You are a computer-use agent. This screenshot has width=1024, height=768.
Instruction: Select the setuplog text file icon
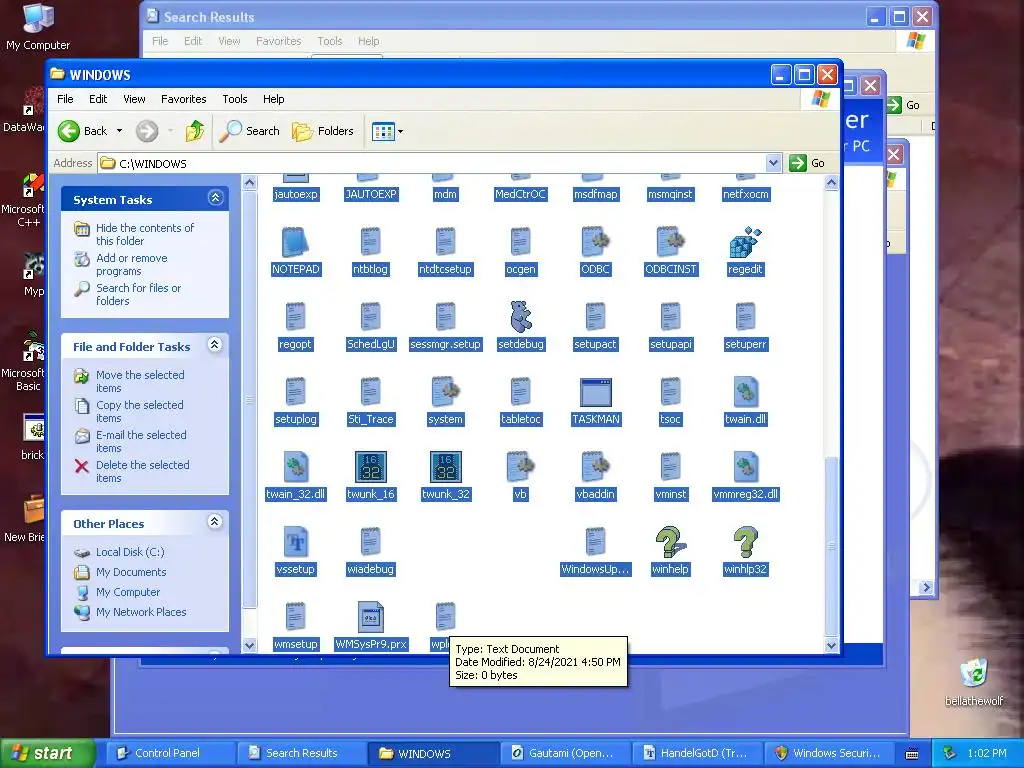point(295,393)
